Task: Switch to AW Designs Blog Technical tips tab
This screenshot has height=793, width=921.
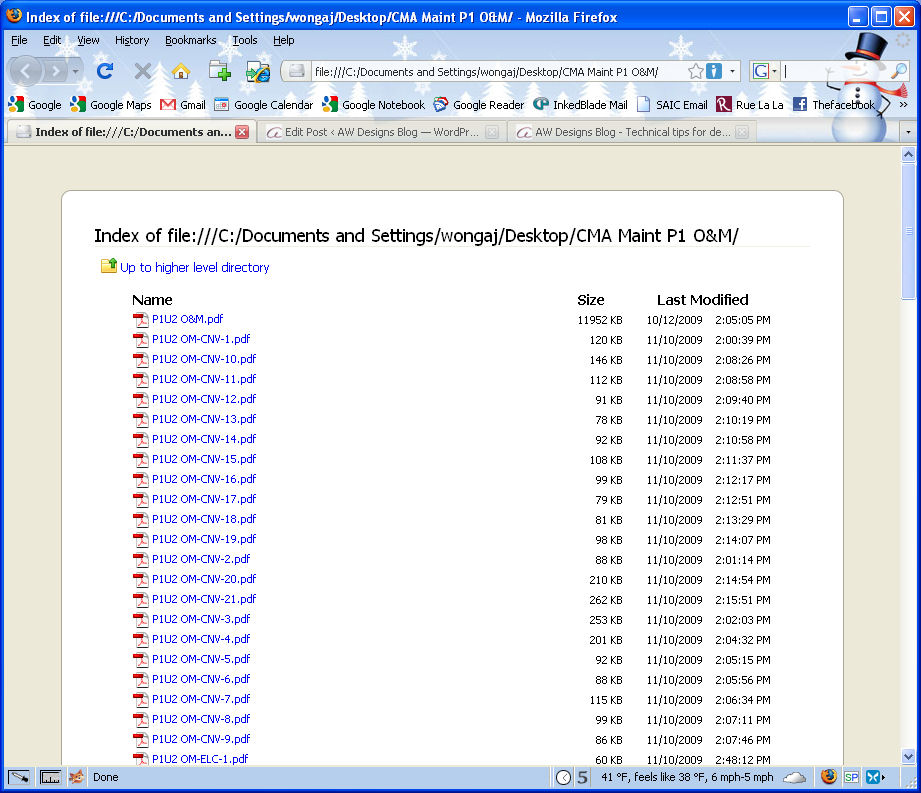Action: [630, 132]
